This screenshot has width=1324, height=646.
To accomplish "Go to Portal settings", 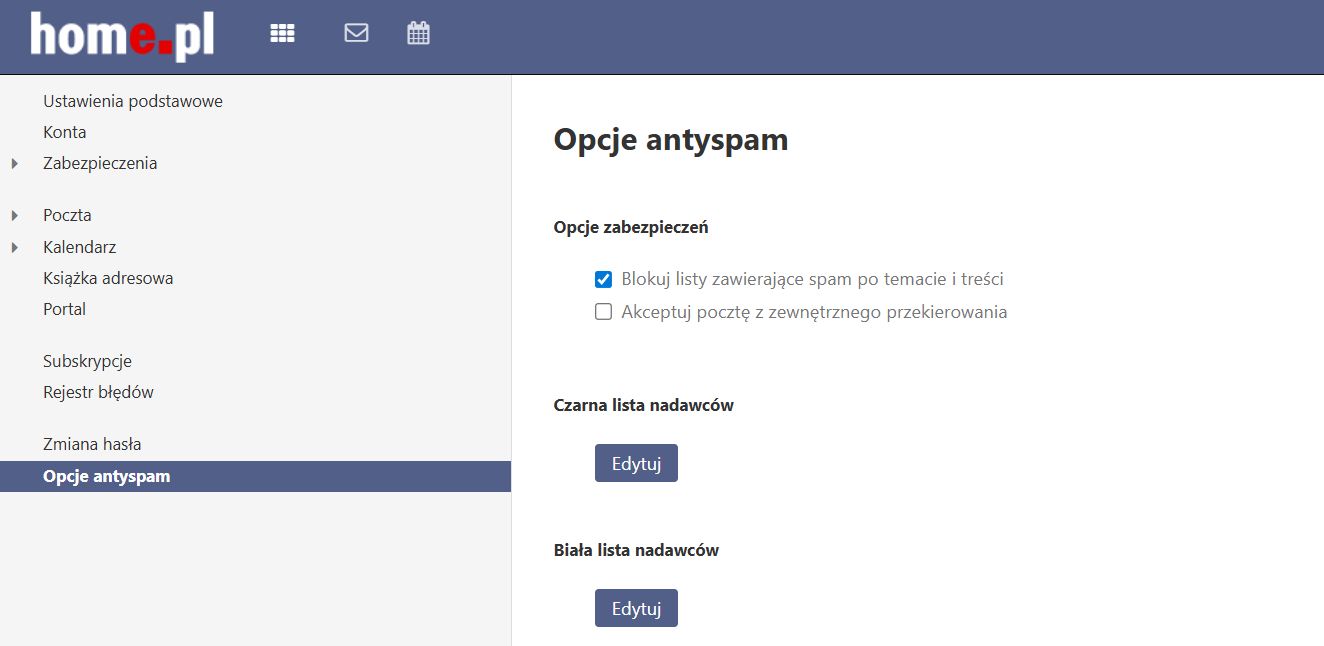I will pos(64,309).
